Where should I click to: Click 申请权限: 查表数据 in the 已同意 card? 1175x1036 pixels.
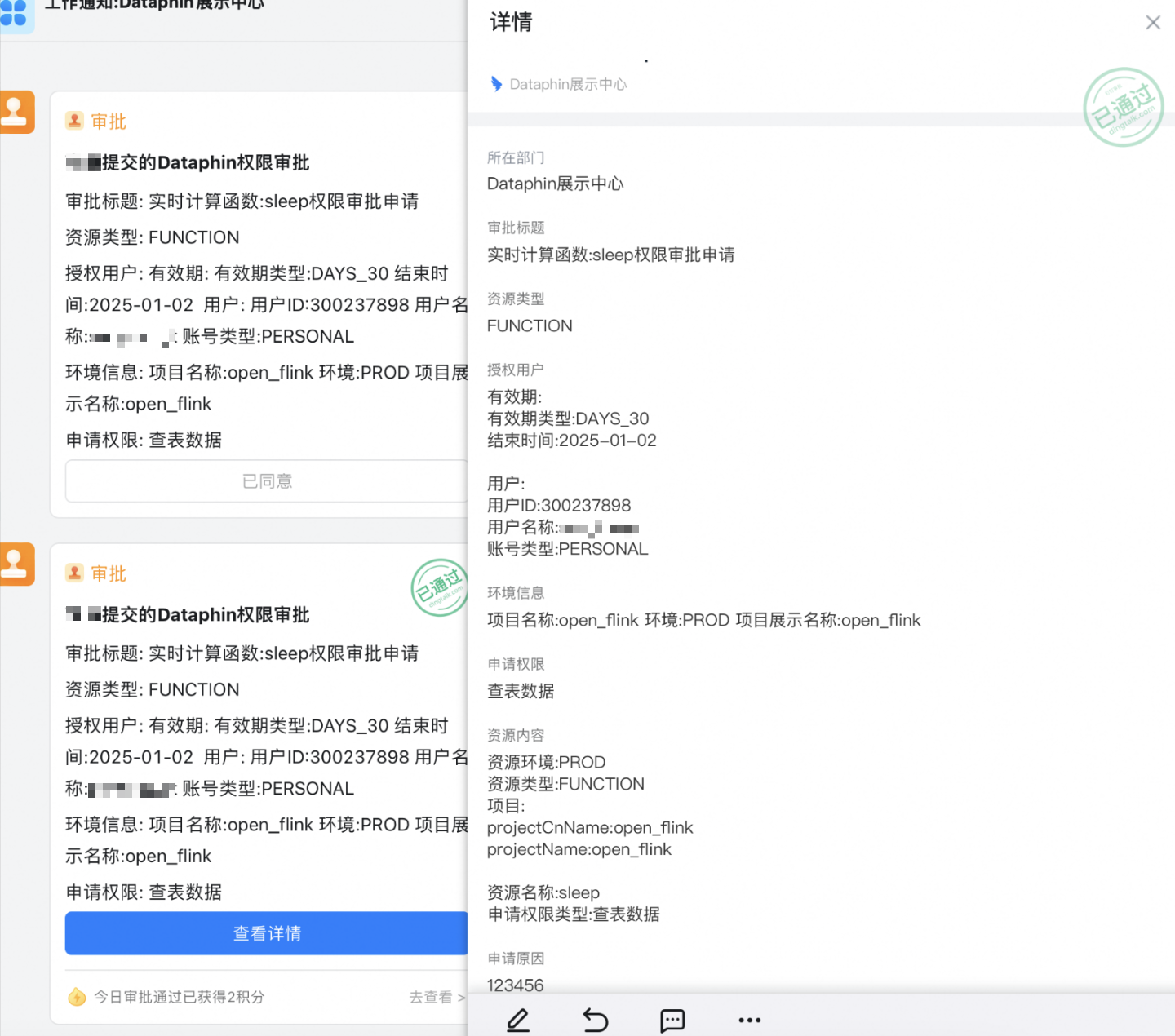144,440
